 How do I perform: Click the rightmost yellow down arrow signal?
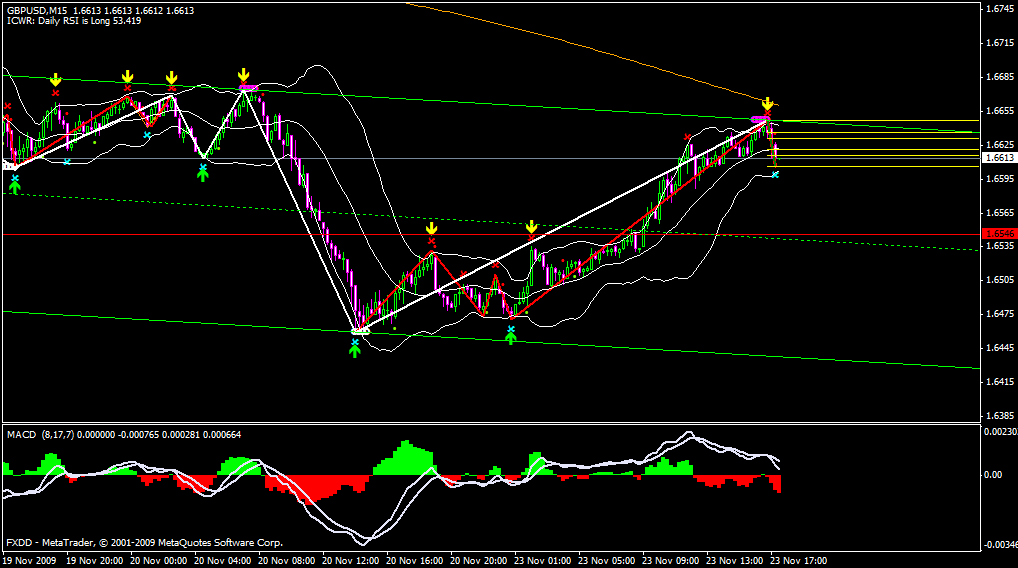click(x=767, y=103)
